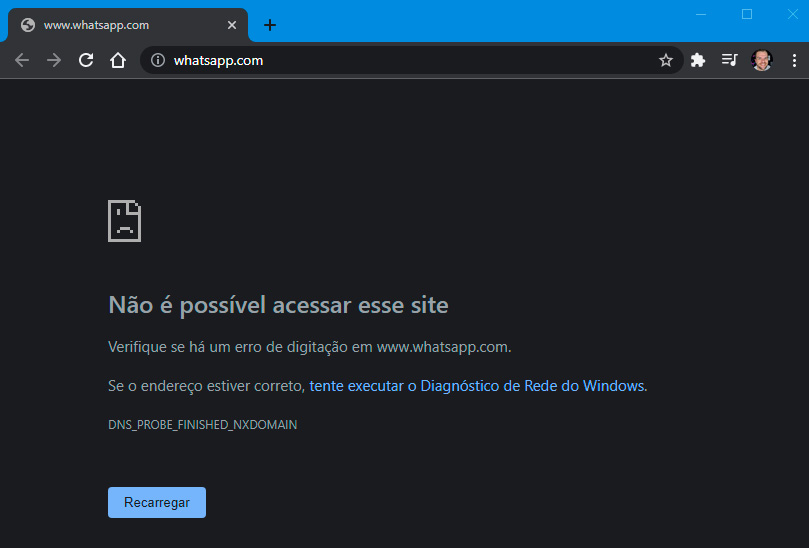Viewport: 809px width, 548px height.
Task: Click the globe favicon on the tab
Action: point(28,25)
